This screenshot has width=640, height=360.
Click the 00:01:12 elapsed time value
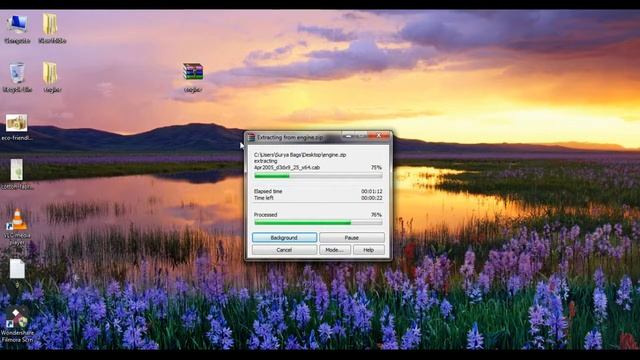(371, 191)
